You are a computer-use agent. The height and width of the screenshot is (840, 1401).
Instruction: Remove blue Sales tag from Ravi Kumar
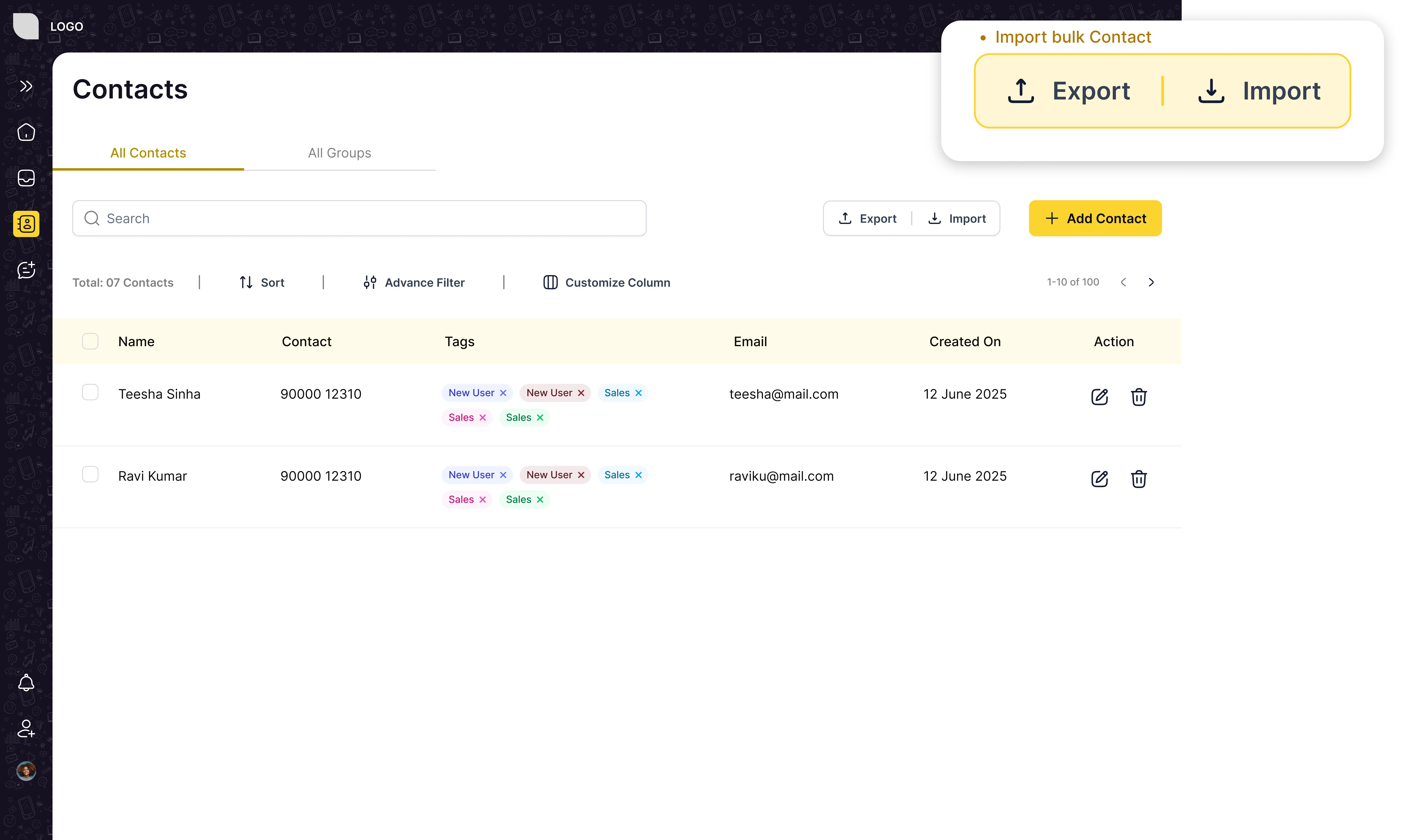[638, 475]
